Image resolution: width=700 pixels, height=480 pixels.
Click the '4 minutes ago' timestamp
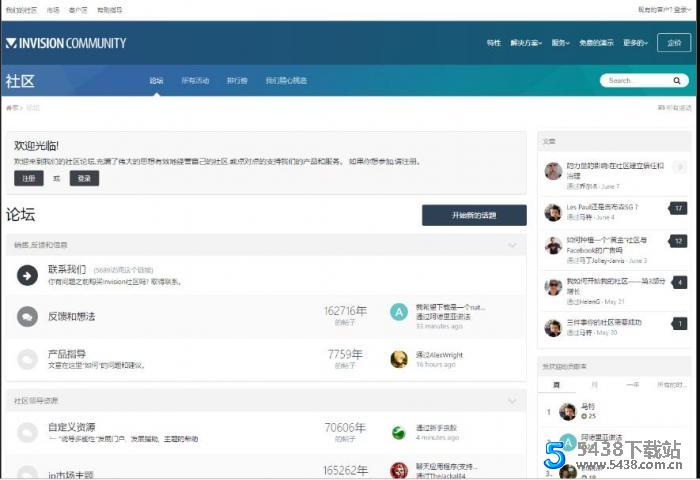point(438,438)
